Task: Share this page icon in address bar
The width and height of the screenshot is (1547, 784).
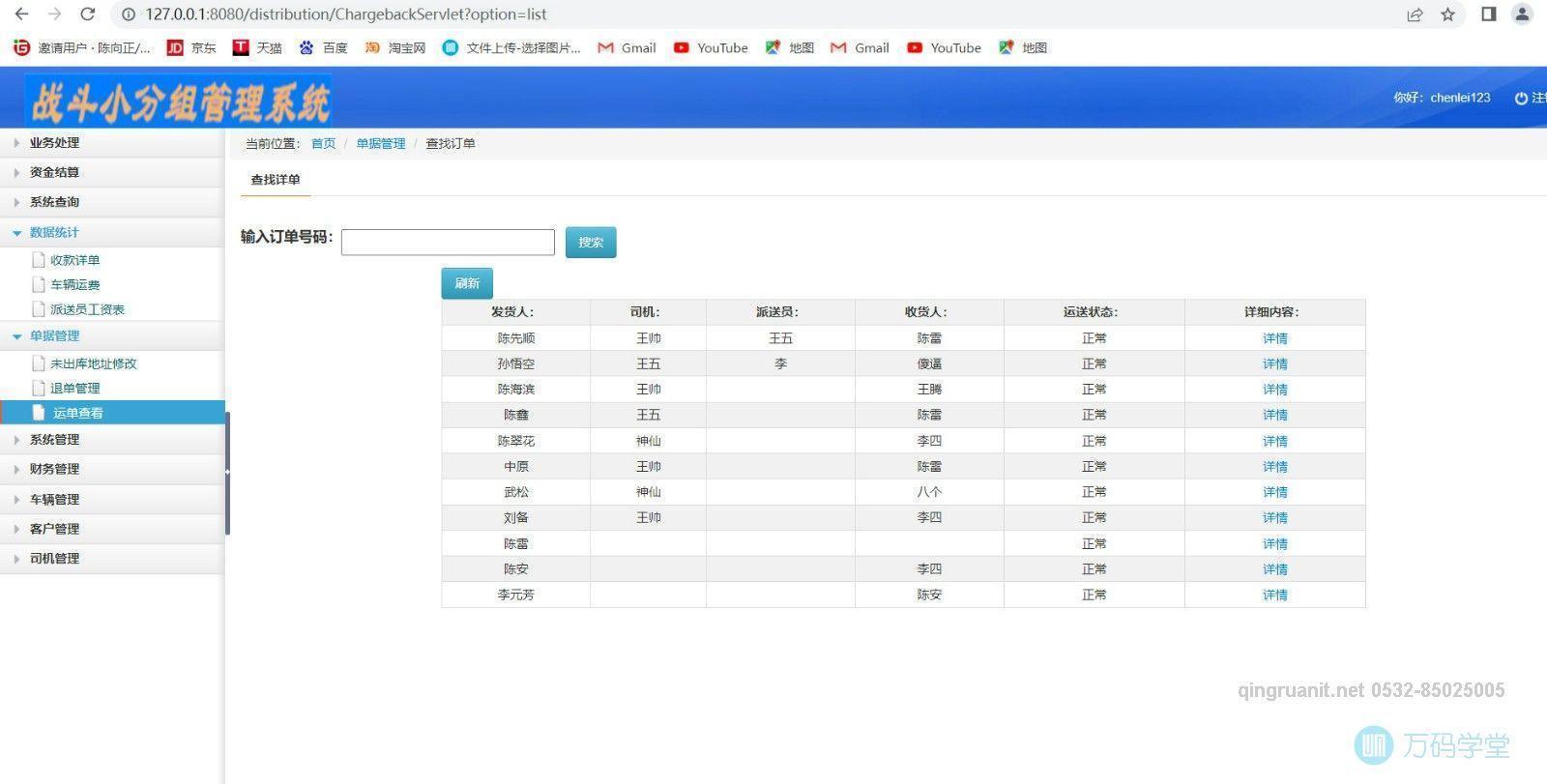Action: click(1415, 15)
